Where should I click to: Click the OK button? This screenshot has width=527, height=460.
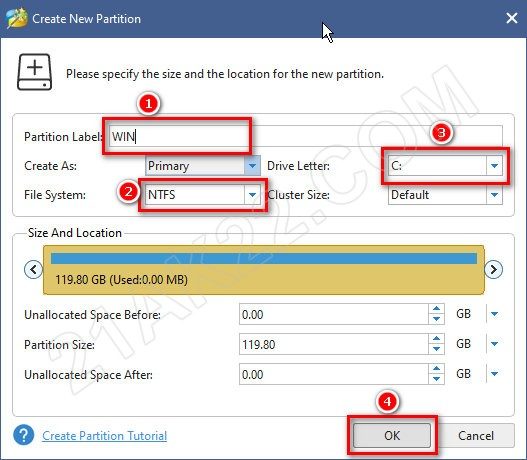pos(392,435)
